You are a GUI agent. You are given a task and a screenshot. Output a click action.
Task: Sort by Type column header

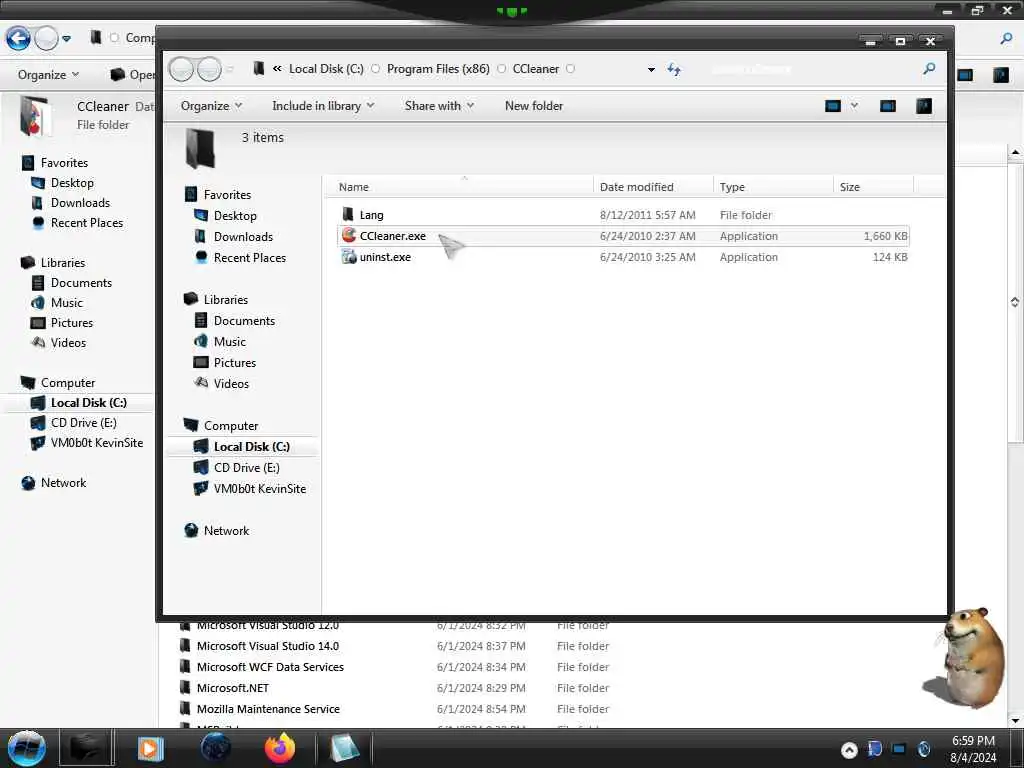click(773, 187)
